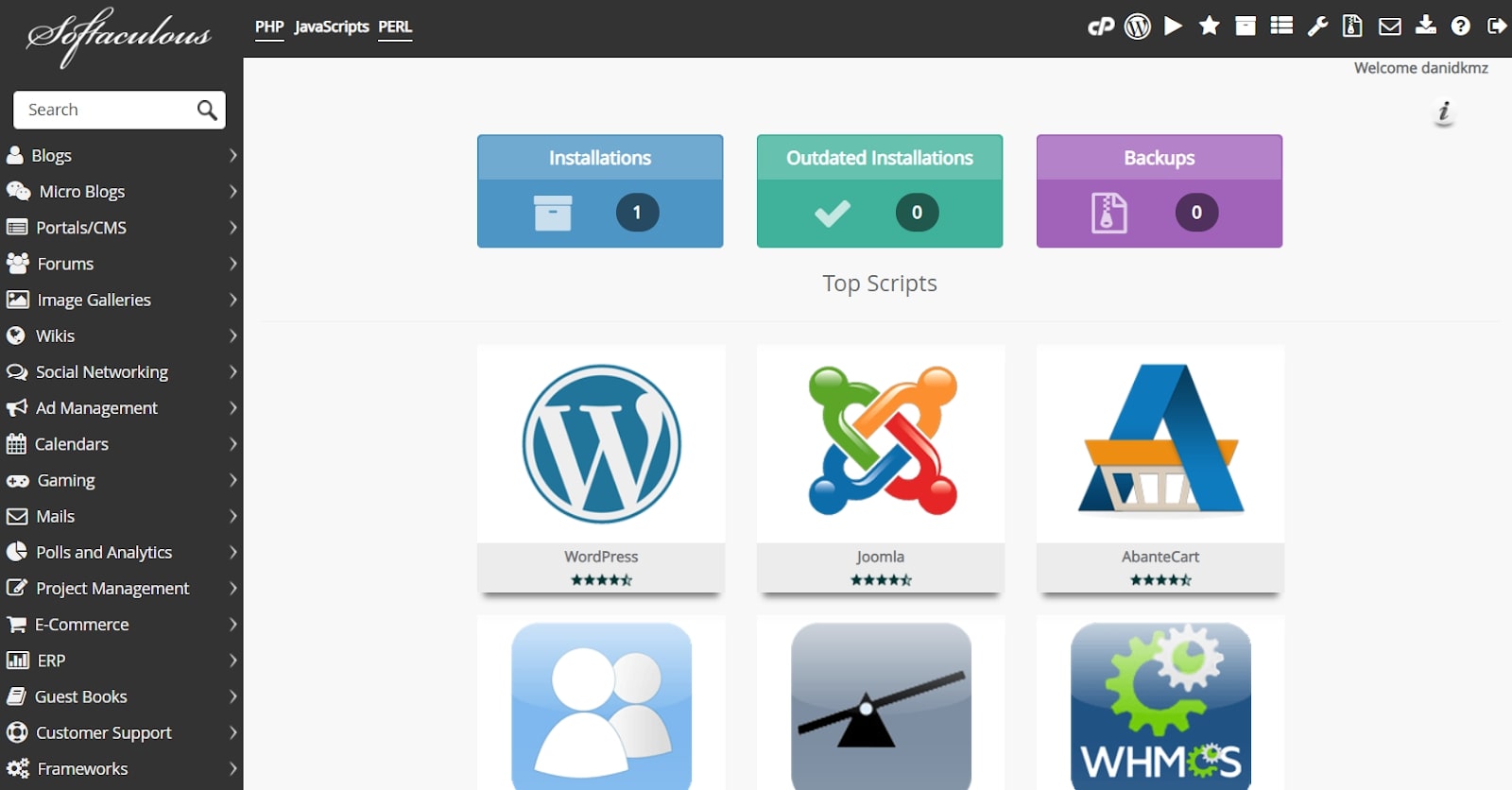Screen dimensions: 1512x790
Task: Click archive box icon in Installations card
Action: click(x=553, y=214)
